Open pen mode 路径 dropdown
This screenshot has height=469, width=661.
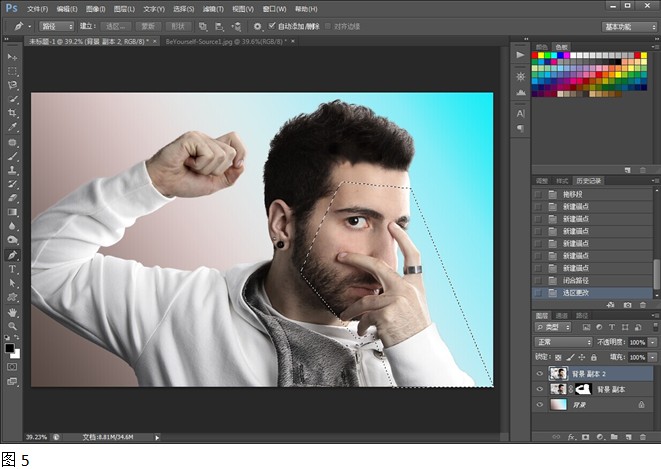pos(56,27)
